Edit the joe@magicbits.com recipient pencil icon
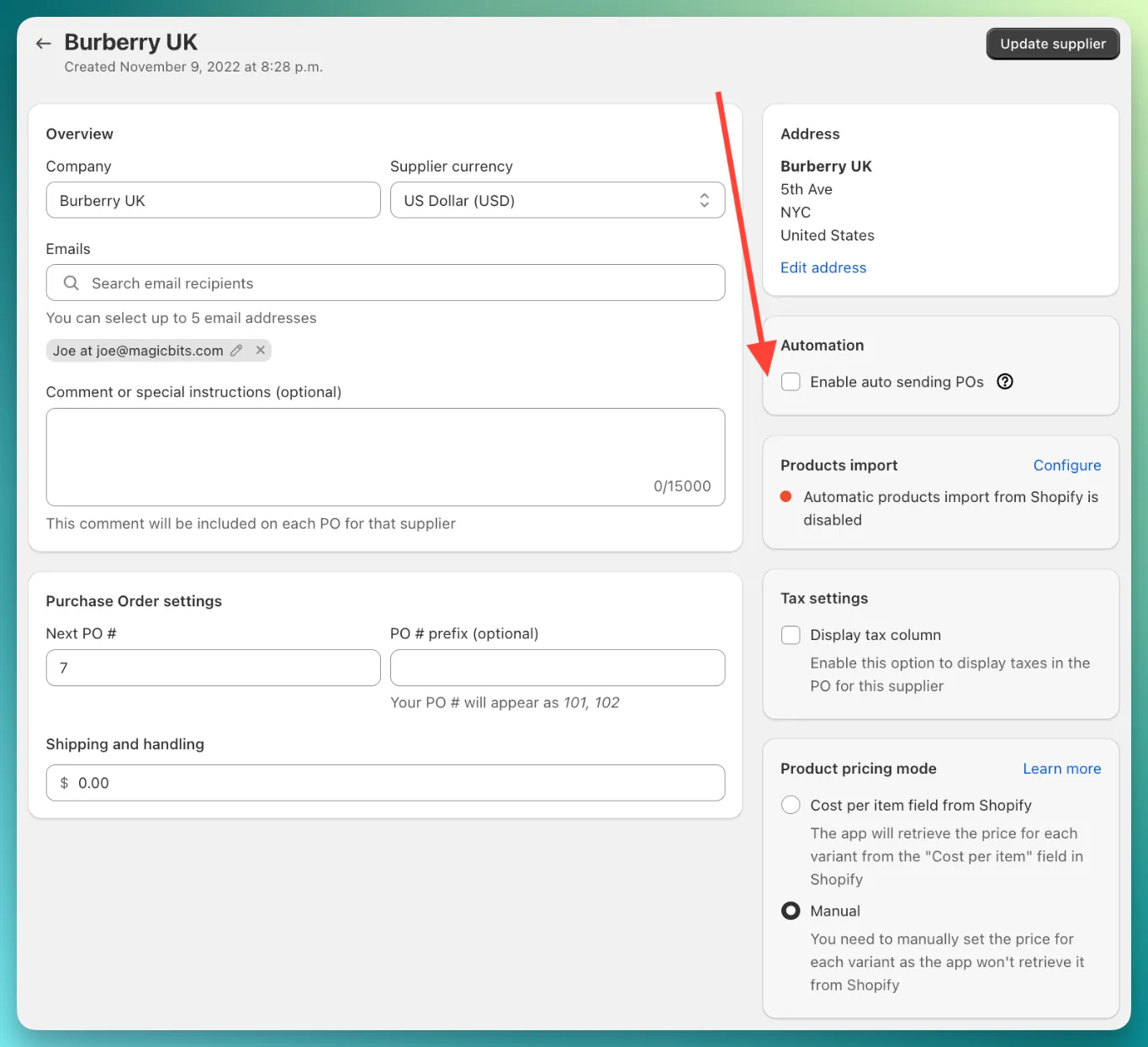This screenshot has width=1148, height=1047. (x=236, y=351)
